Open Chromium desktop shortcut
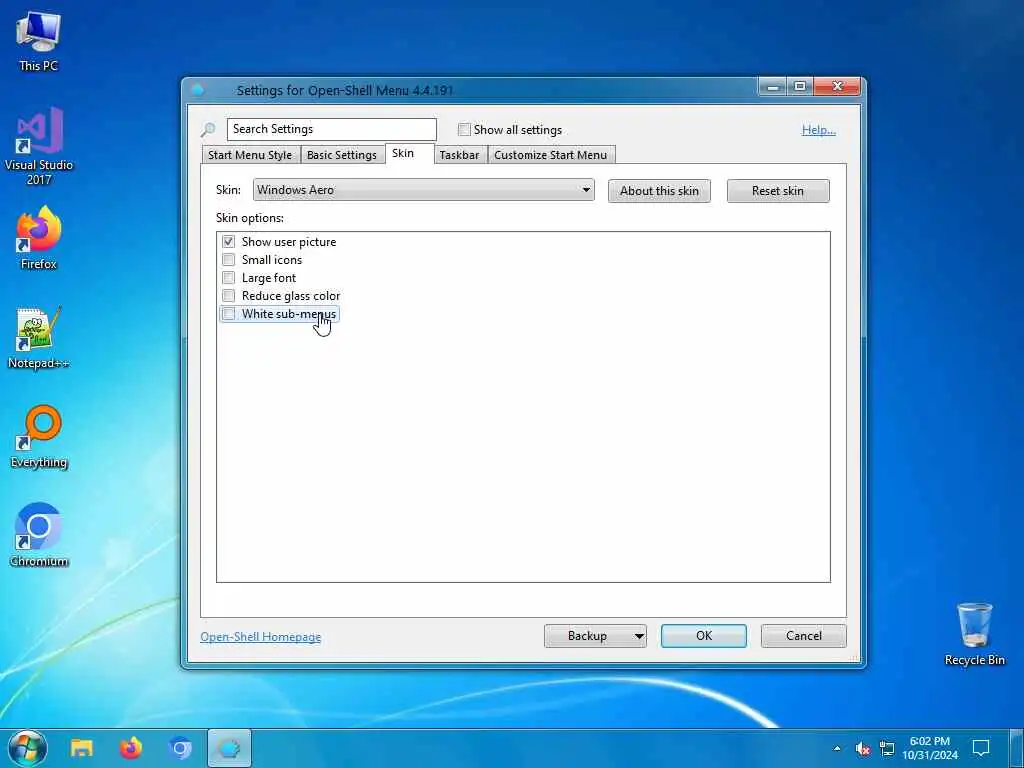 click(x=39, y=535)
